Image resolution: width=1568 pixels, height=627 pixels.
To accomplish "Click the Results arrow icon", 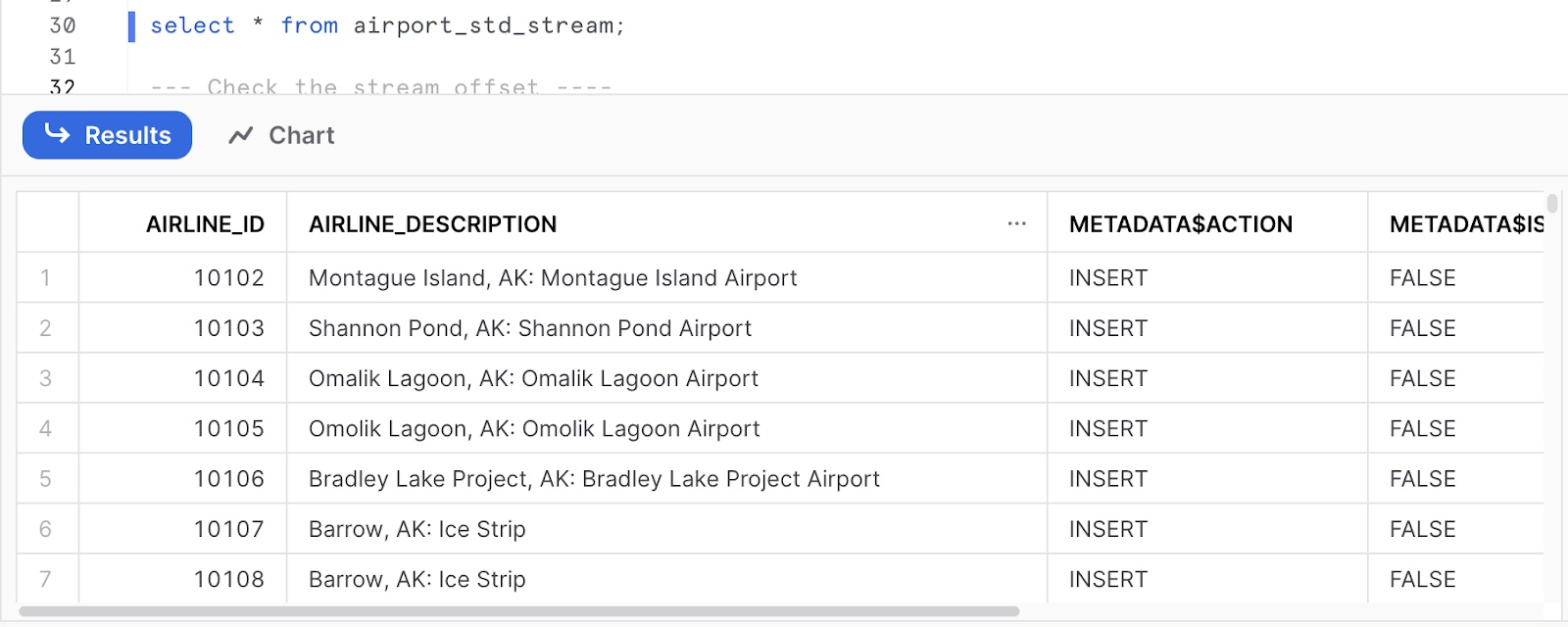I will click(58, 133).
